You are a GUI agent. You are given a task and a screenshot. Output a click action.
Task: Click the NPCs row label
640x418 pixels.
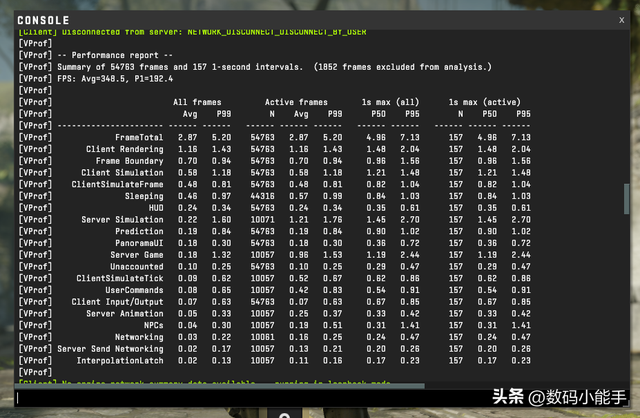[153, 326]
